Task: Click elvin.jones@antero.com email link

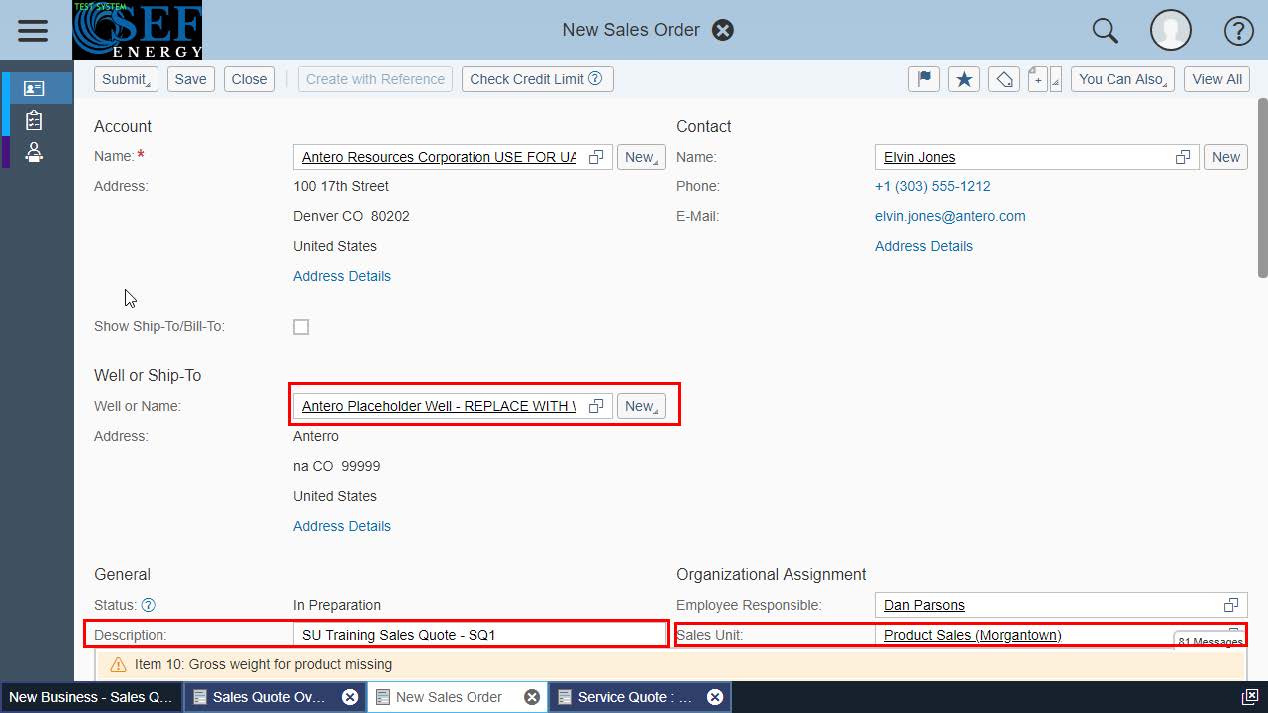Action: [x=950, y=216]
